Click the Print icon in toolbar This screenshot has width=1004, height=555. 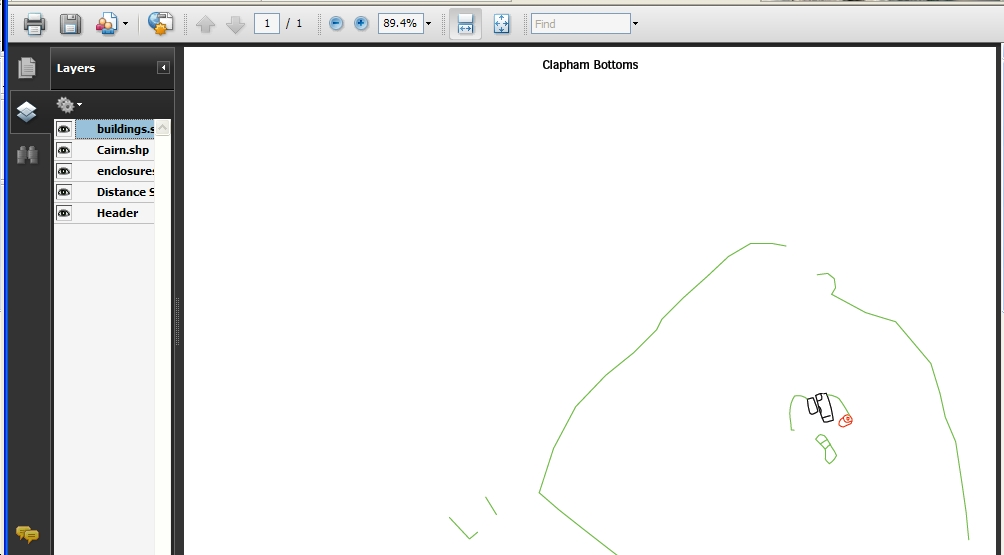34,24
